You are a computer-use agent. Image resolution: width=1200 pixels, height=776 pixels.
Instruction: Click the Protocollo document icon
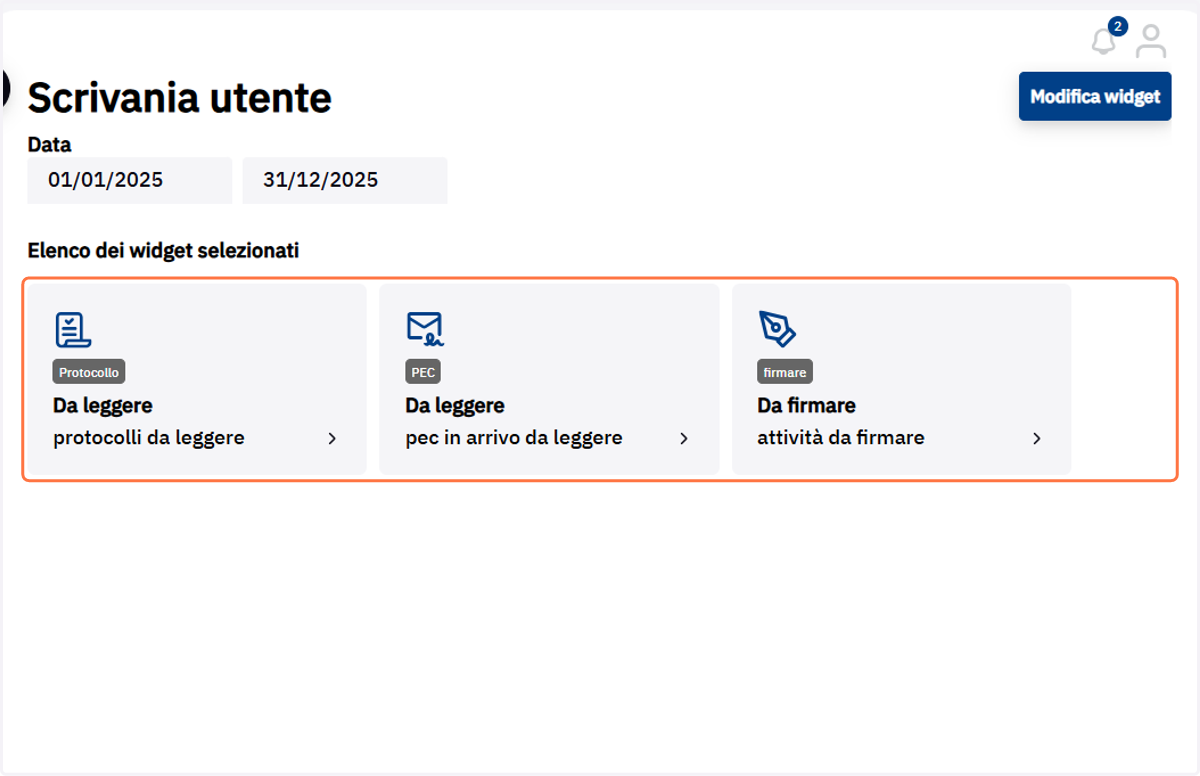click(72, 329)
